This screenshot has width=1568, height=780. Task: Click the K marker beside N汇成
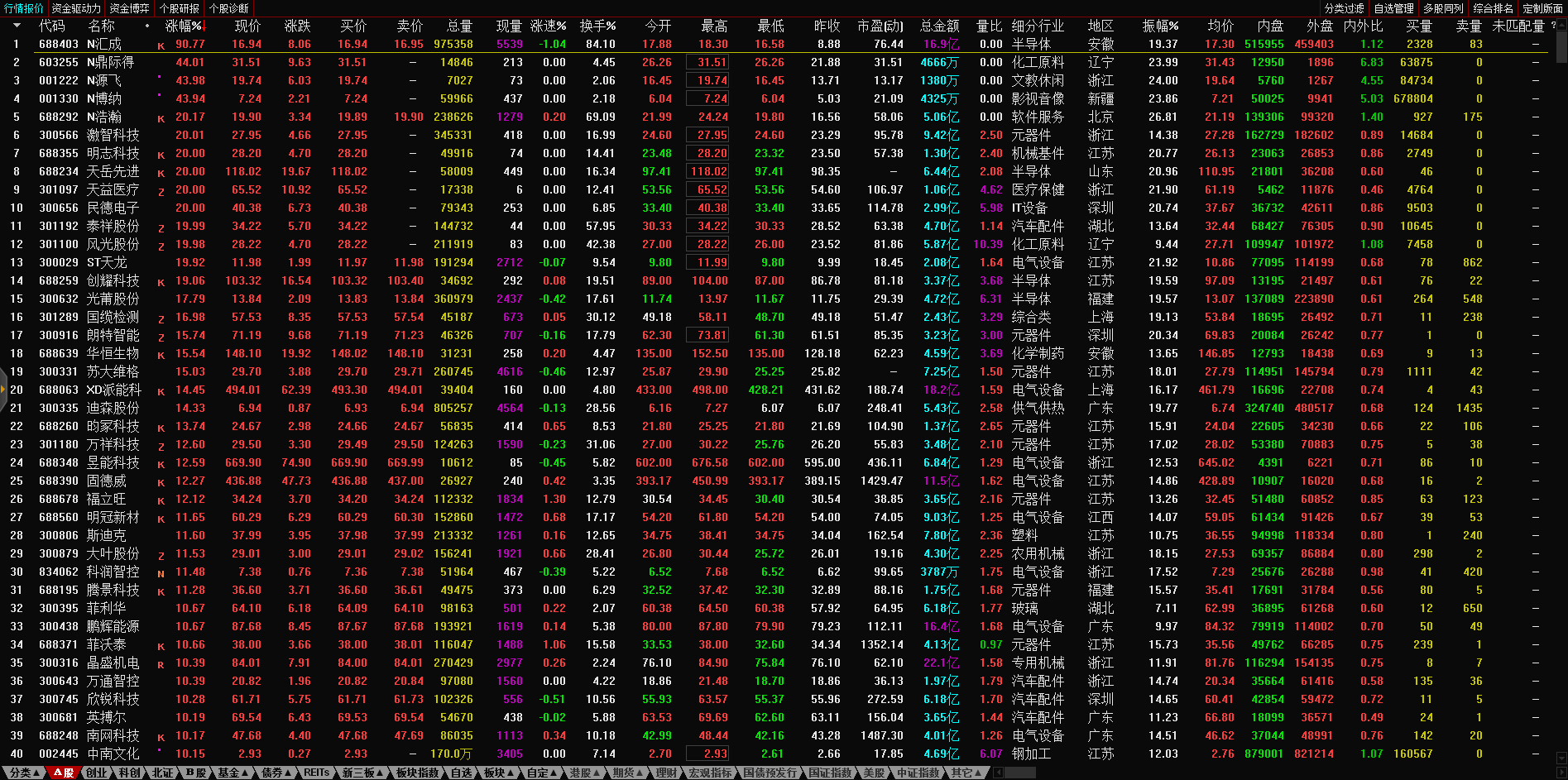click(161, 45)
